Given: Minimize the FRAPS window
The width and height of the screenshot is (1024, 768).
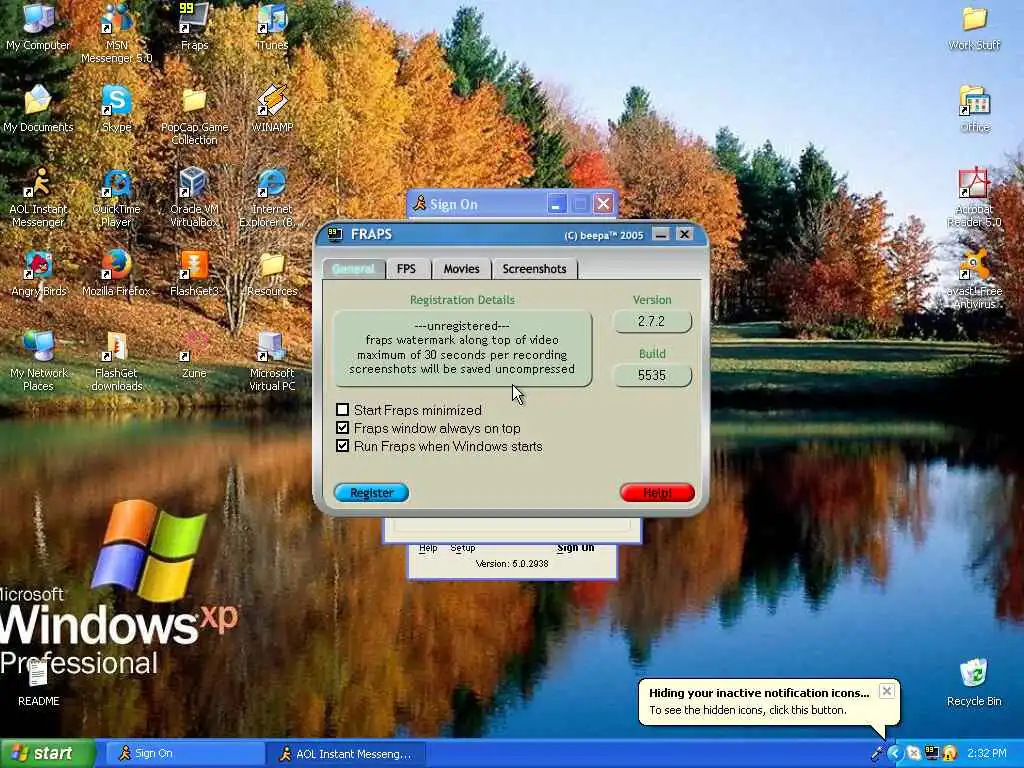Looking at the screenshot, I should point(661,234).
